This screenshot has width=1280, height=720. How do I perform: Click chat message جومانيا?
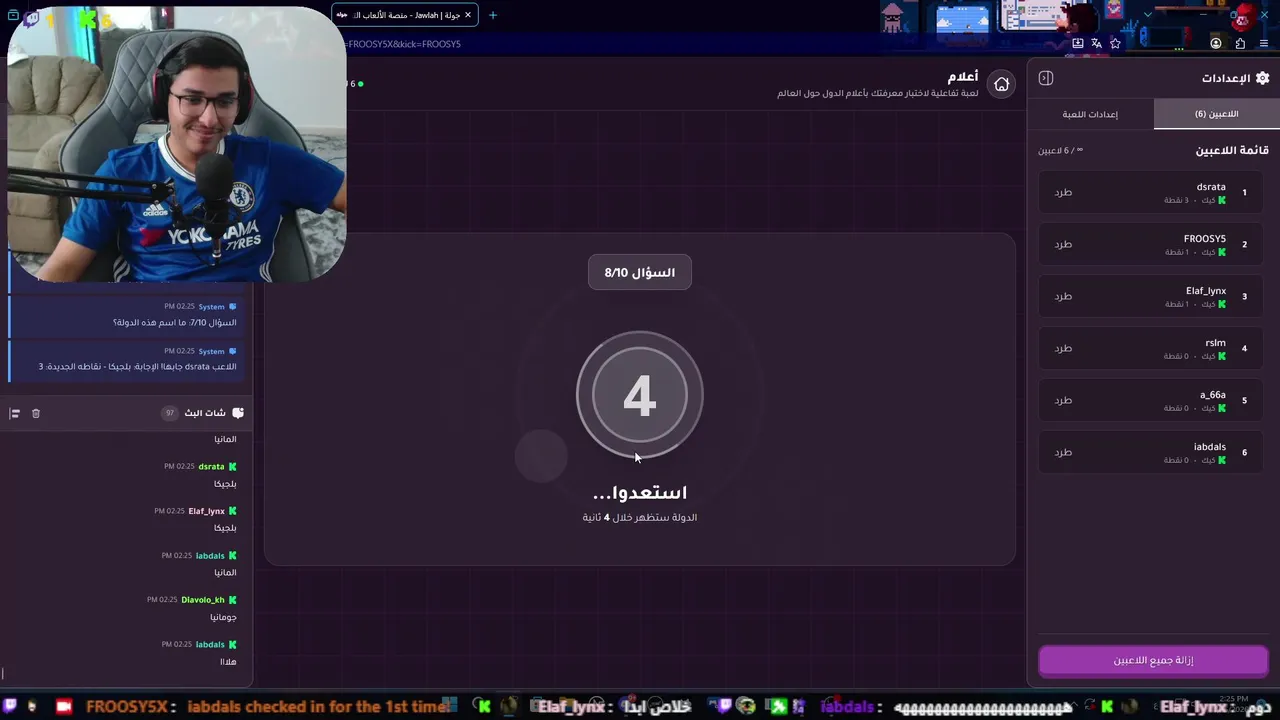click(223, 618)
